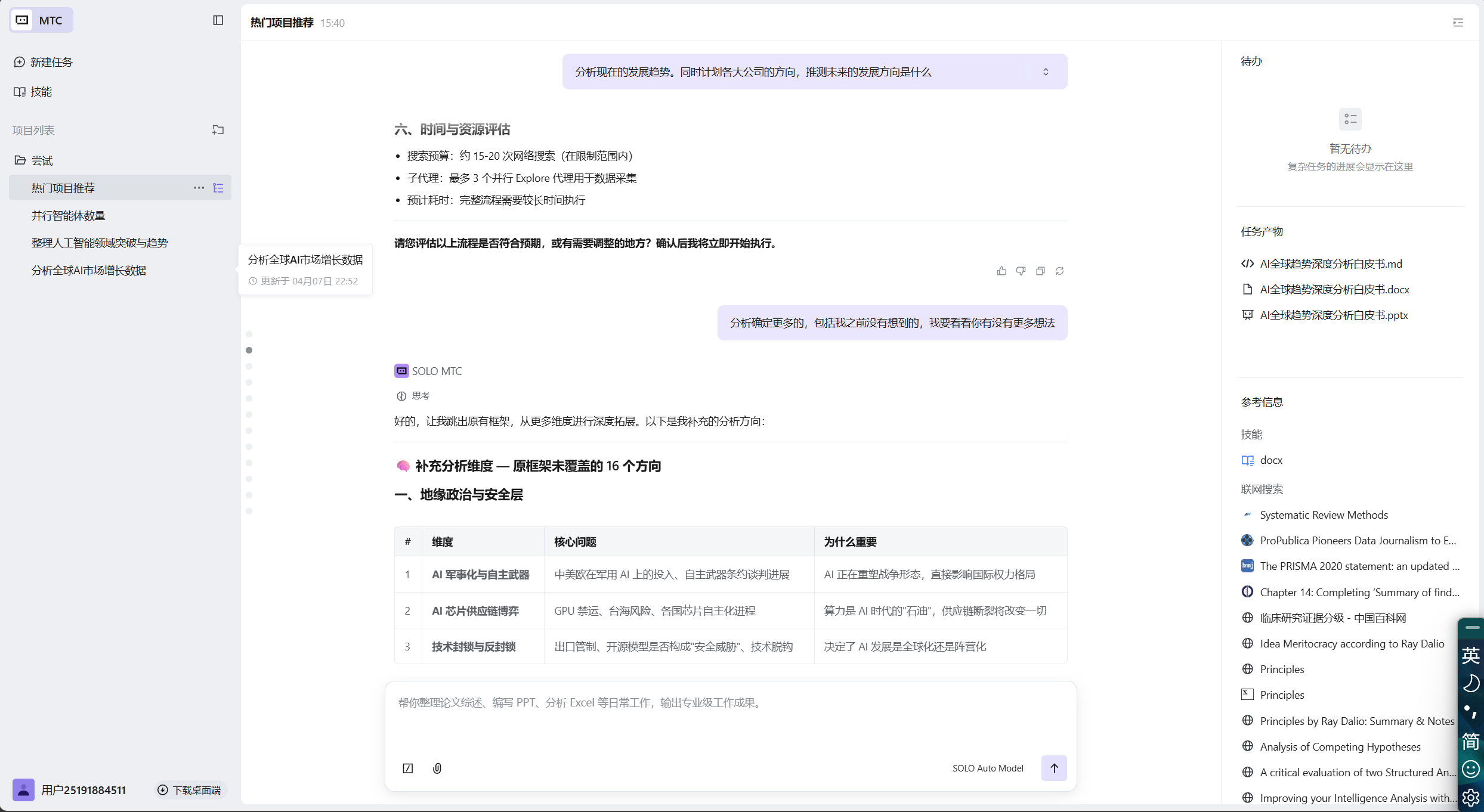The image size is (1484, 812).
Task: Regenerate response with refresh icon
Action: [x=1059, y=271]
